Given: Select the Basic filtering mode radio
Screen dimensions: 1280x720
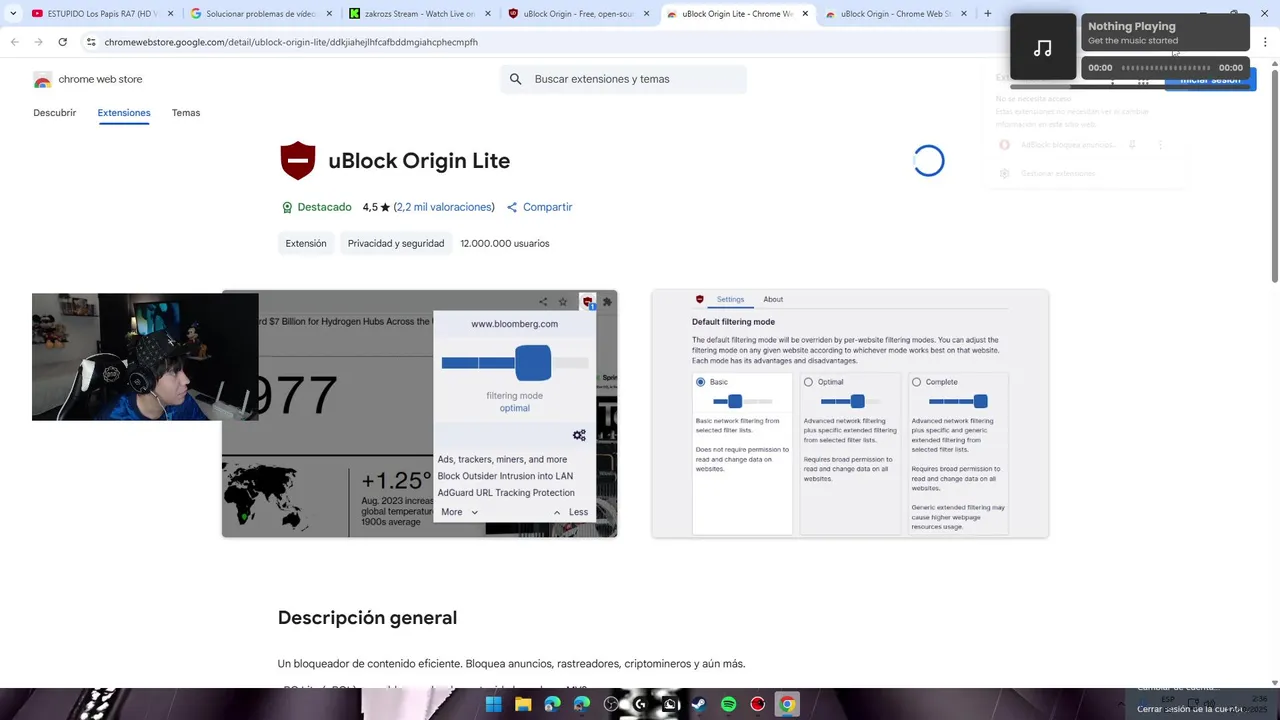Looking at the screenshot, I should pyautogui.click(x=700, y=382).
